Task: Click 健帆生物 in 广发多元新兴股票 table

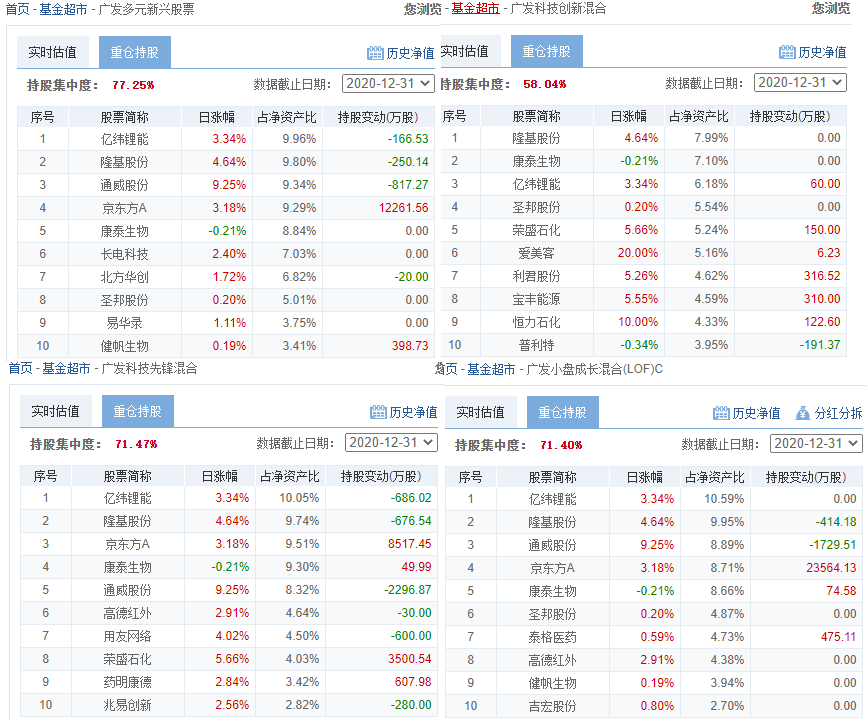Action: (124, 346)
